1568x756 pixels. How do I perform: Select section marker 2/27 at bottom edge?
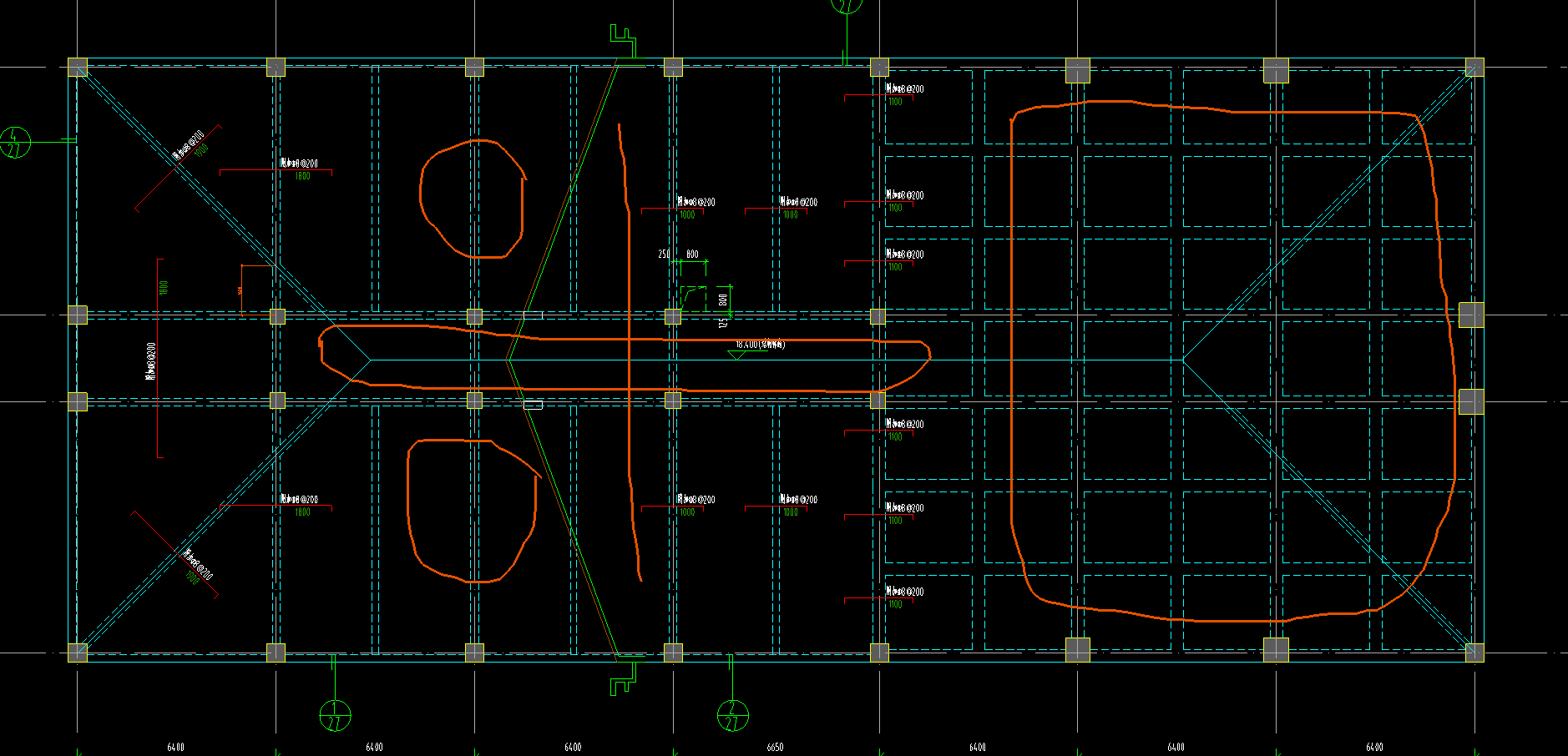(x=733, y=715)
